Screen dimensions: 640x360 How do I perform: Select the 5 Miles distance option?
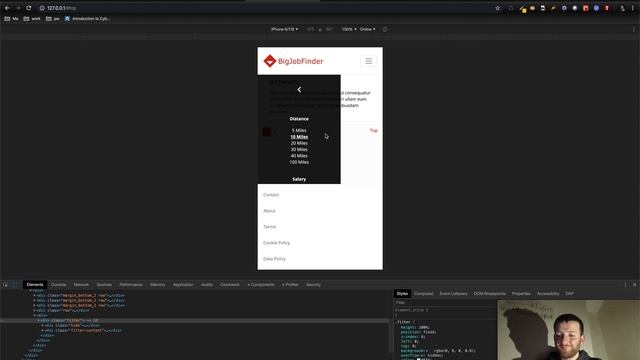(299, 131)
